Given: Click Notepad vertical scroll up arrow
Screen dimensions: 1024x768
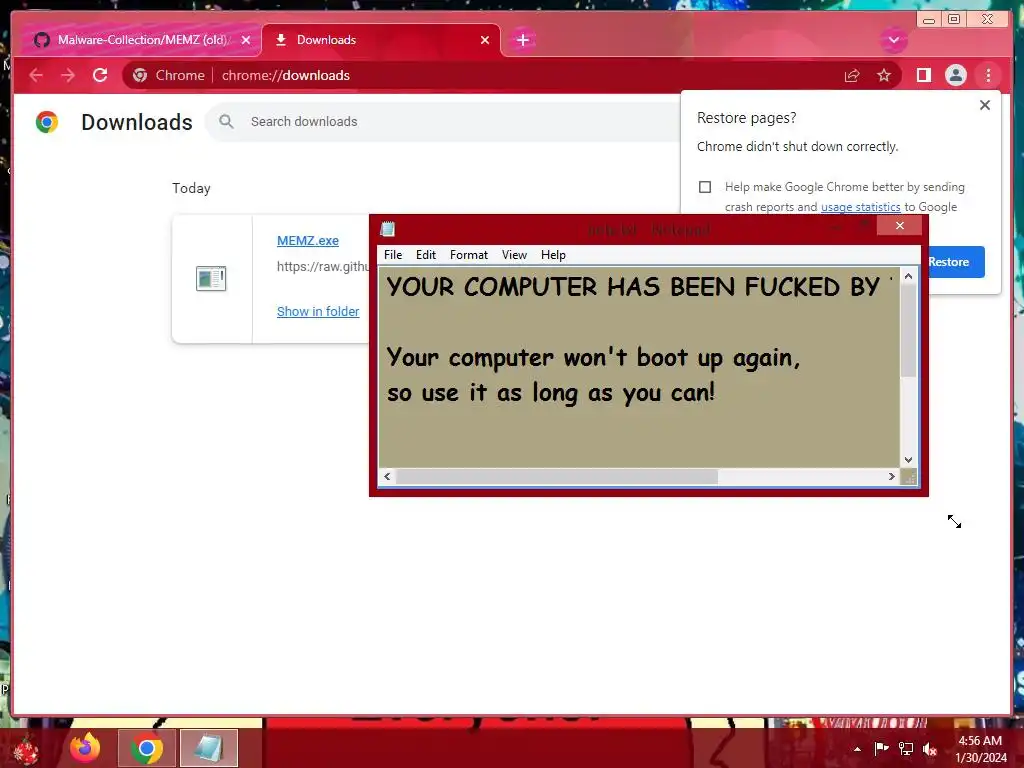Looking at the screenshot, I should tap(908, 276).
